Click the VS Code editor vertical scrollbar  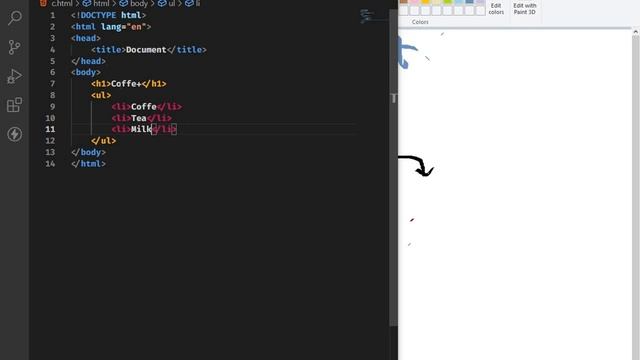click(x=393, y=167)
